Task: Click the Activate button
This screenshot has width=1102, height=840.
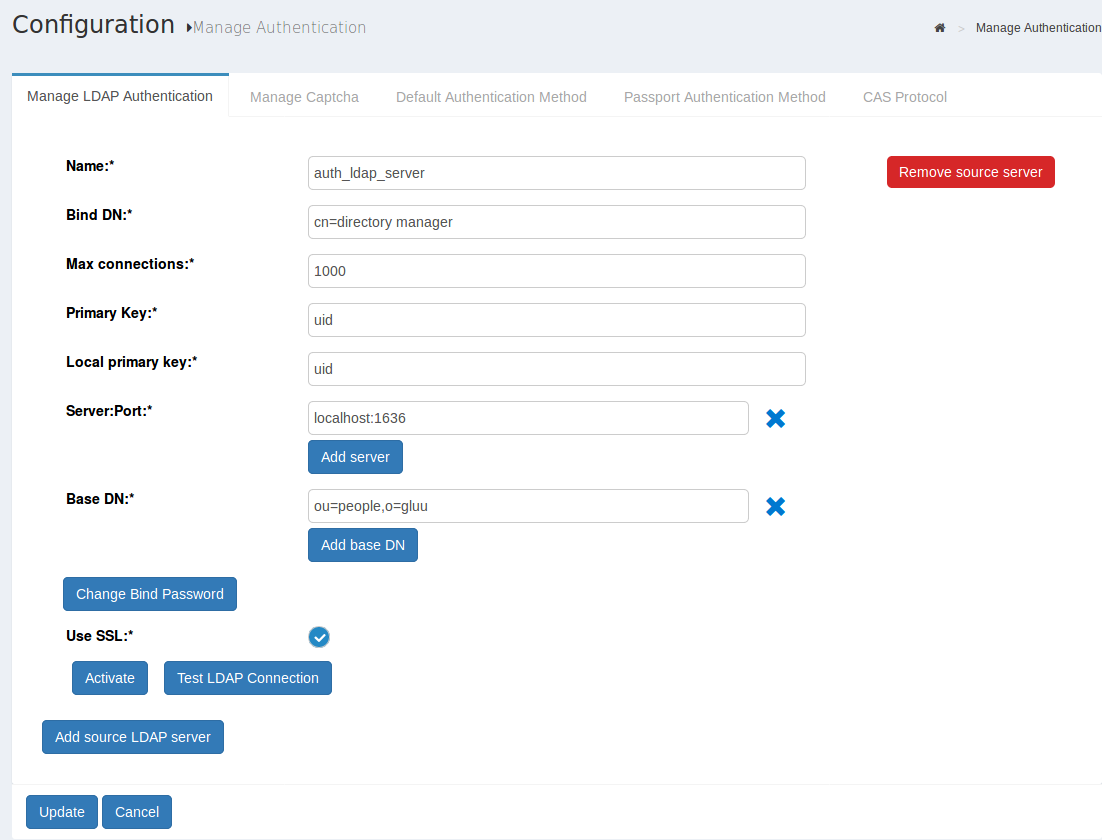Action: [x=109, y=677]
